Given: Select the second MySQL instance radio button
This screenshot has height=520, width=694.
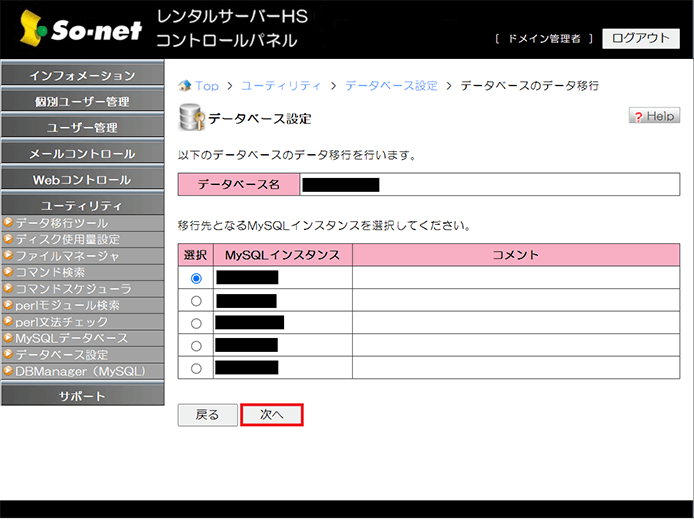Looking at the screenshot, I should (195, 301).
